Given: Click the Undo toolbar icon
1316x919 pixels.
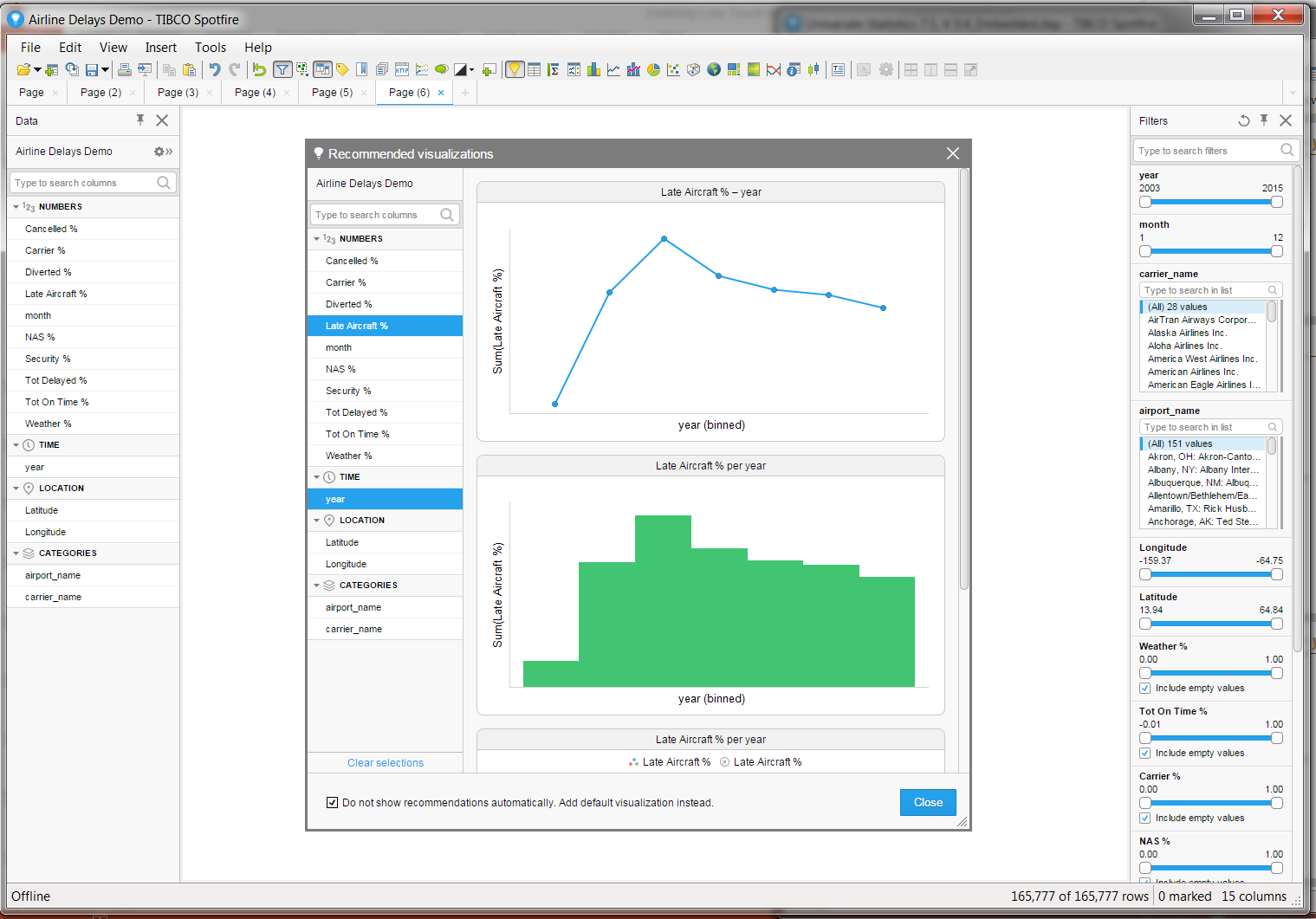Looking at the screenshot, I should tap(215, 70).
